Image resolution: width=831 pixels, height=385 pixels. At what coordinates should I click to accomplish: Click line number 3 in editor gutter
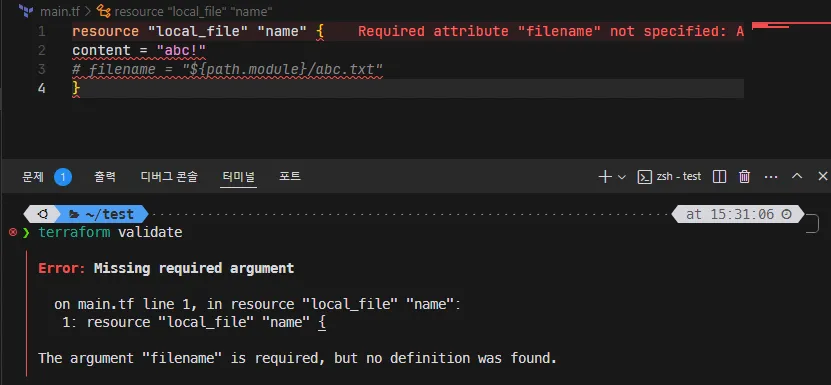tap(42, 69)
